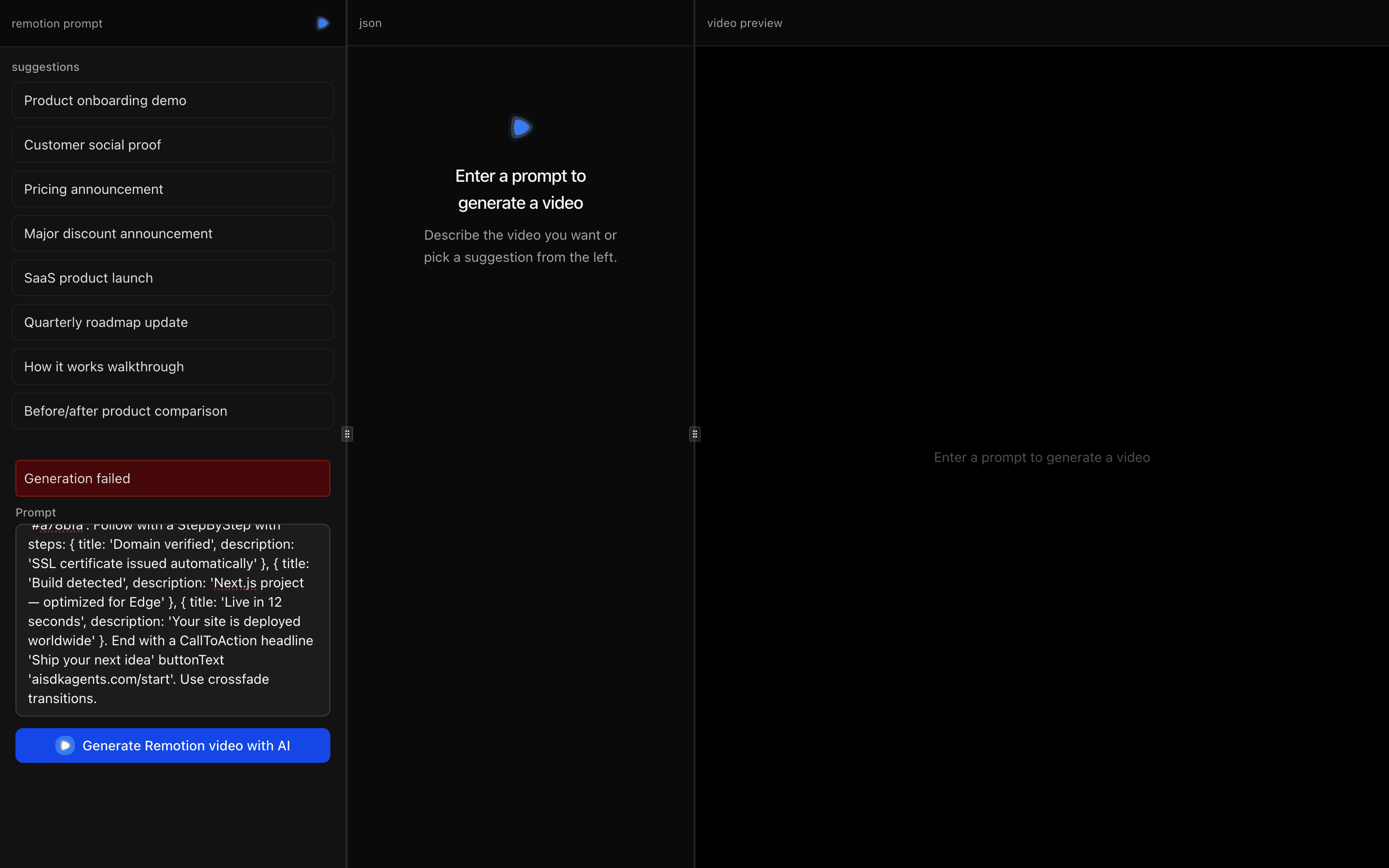The height and width of the screenshot is (868, 1389).
Task: Dismiss the Generation failed error banner
Action: [172, 477]
